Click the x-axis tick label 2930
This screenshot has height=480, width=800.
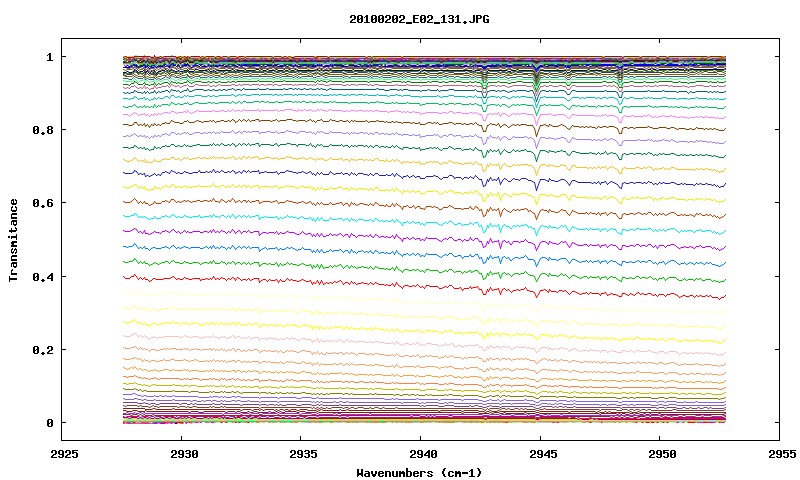tap(184, 454)
